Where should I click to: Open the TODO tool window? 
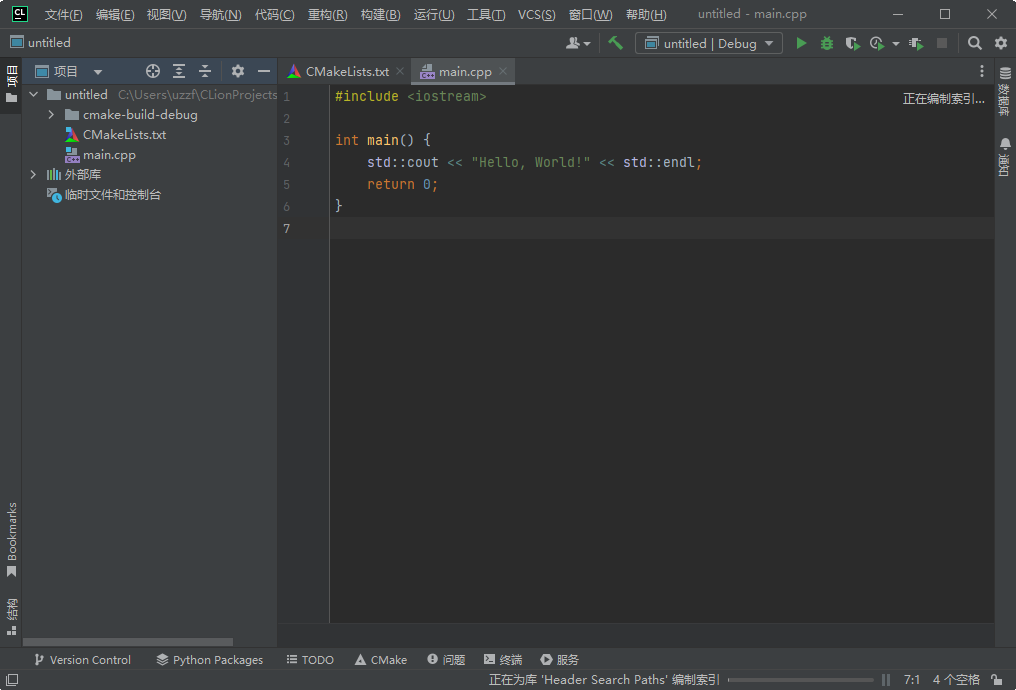point(310,660)
